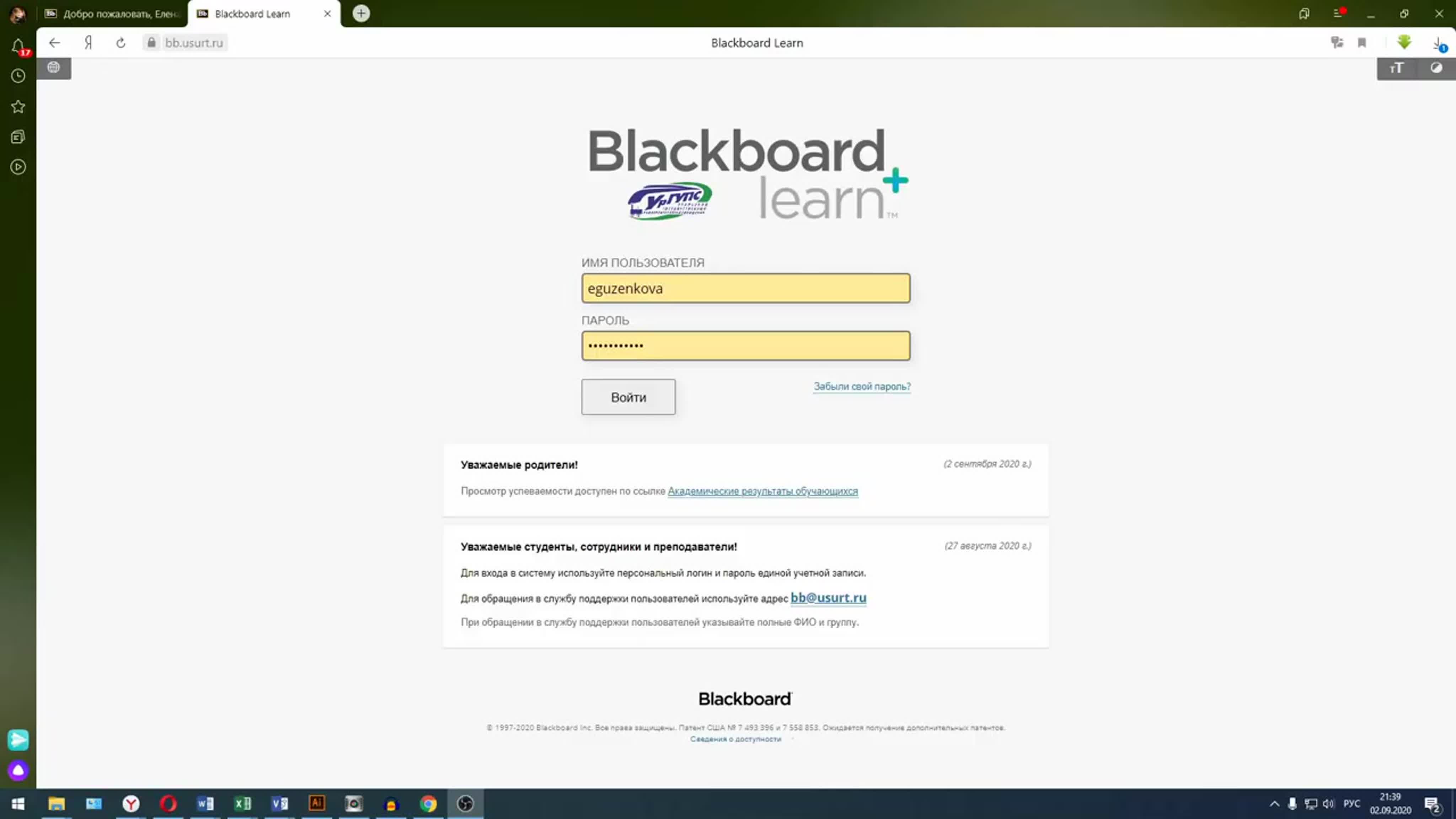Image resolution: width=1456 pixels, height=819 pixels.
Task: Open Visio from taskbar
Action: click(280, 803)
